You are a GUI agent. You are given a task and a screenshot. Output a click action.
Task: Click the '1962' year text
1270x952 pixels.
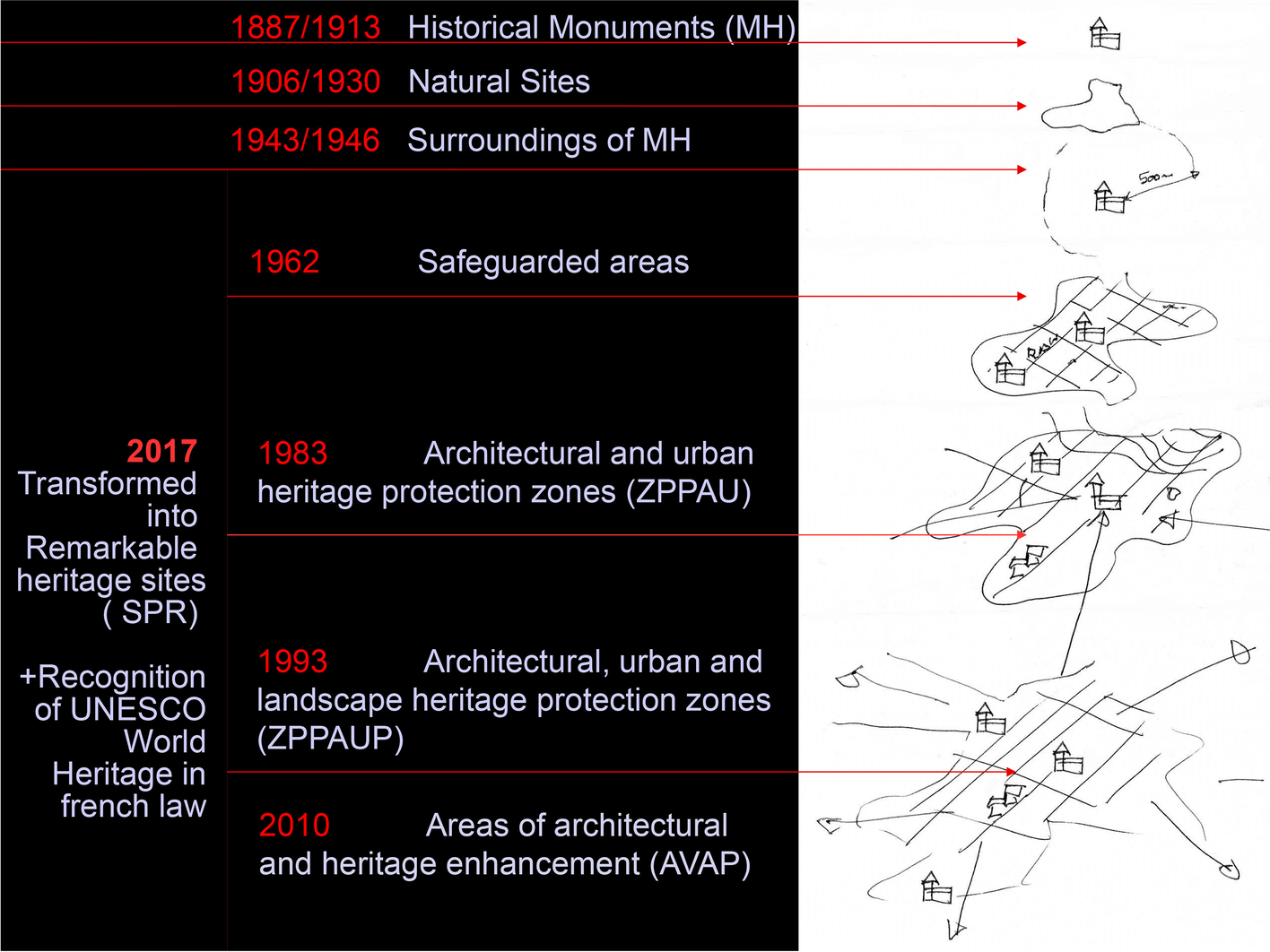coord(285,262)
